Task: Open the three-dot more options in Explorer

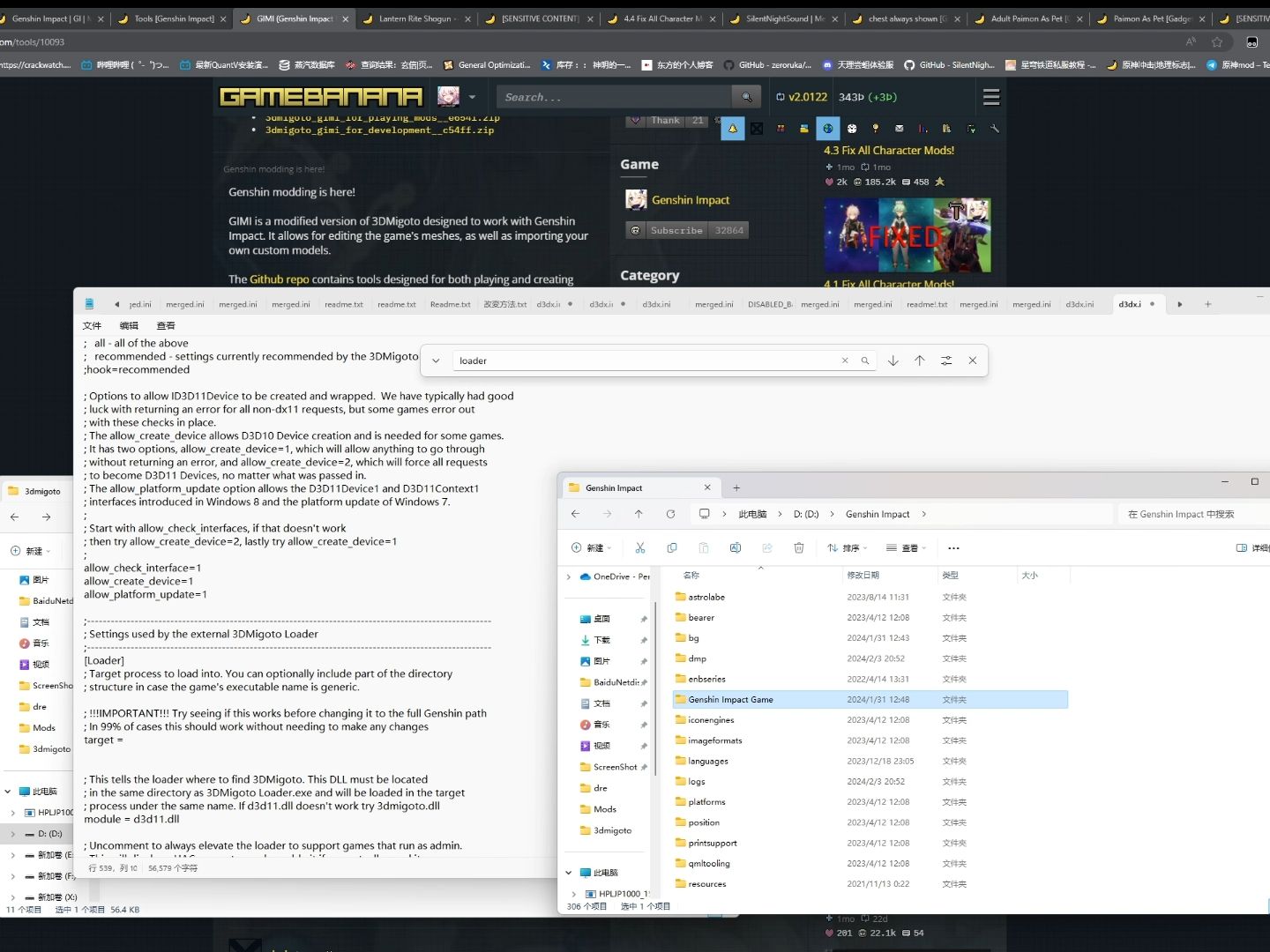Action: [x=953, y=548]
